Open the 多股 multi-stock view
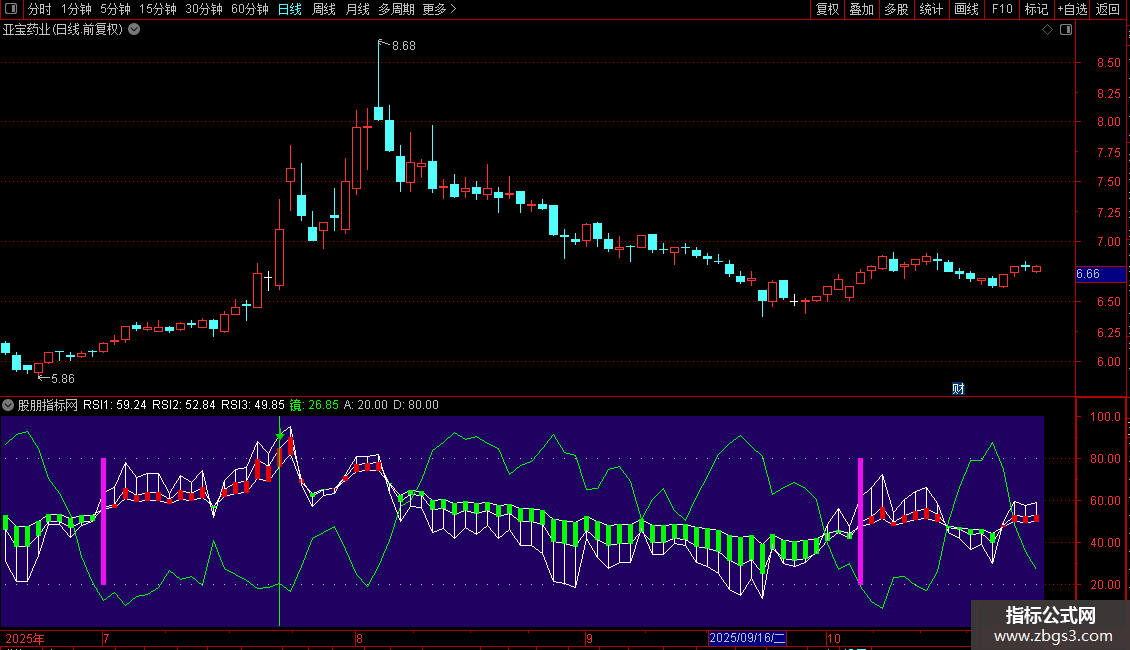 (896, 9)
